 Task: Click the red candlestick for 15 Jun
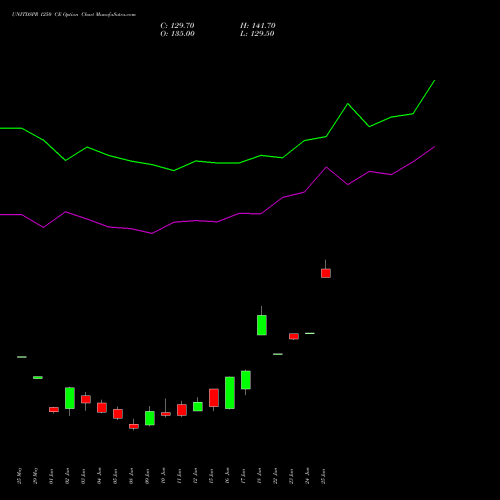tap(214, 398)
